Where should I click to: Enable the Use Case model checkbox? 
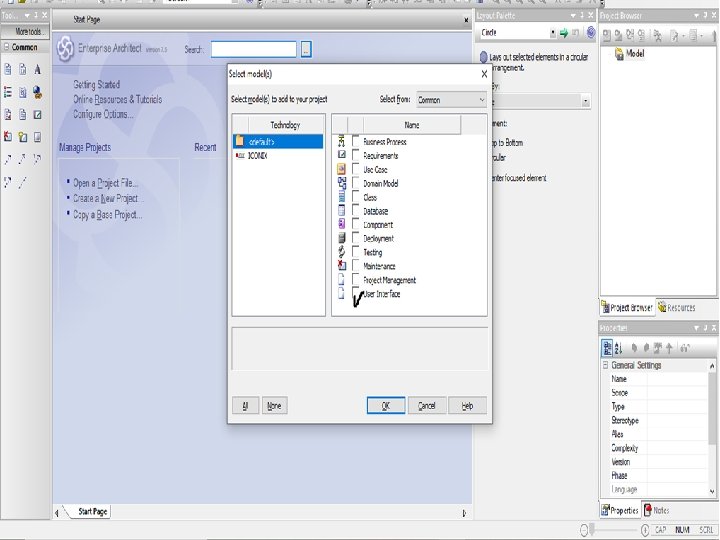pos(356,169)
